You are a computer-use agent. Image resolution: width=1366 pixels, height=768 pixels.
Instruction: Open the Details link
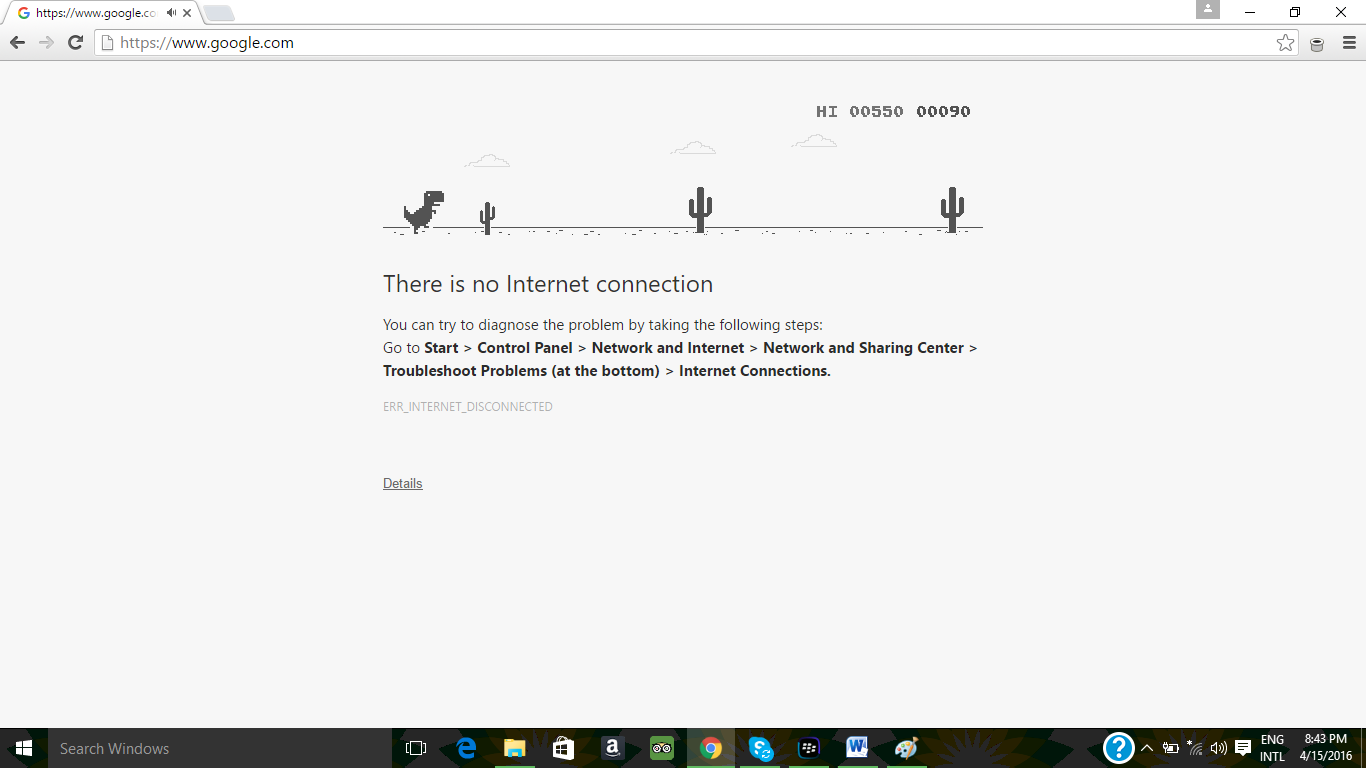[403, 484]
